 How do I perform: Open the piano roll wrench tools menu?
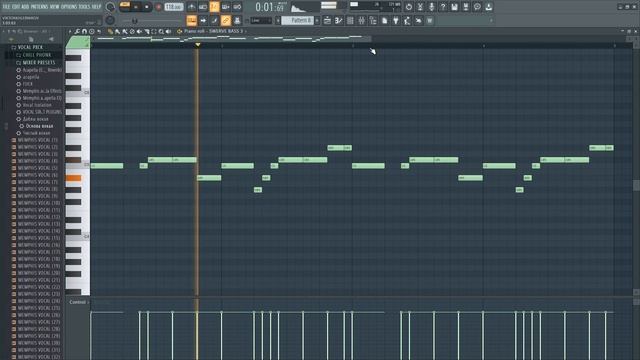[x=77, y=31]
